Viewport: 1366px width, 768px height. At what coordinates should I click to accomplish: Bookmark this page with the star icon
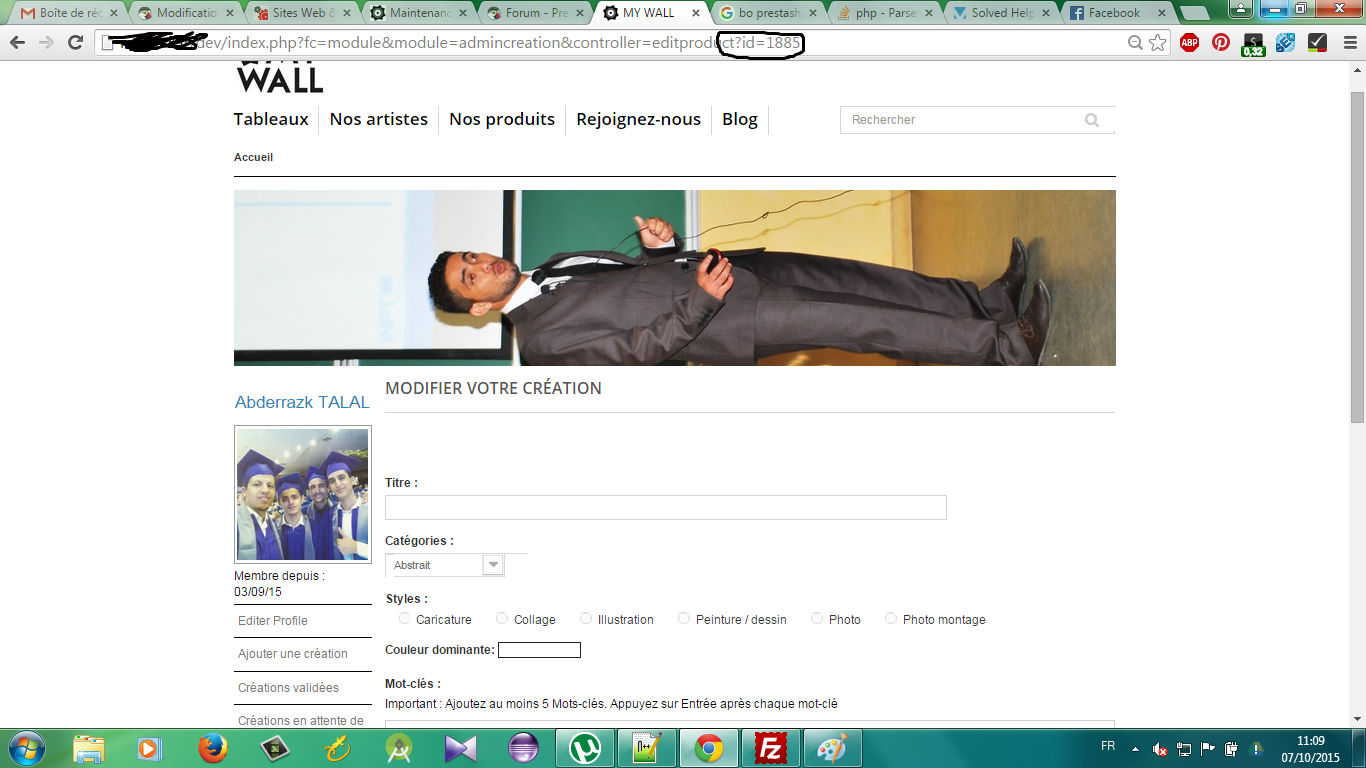tap(1158, 43)
